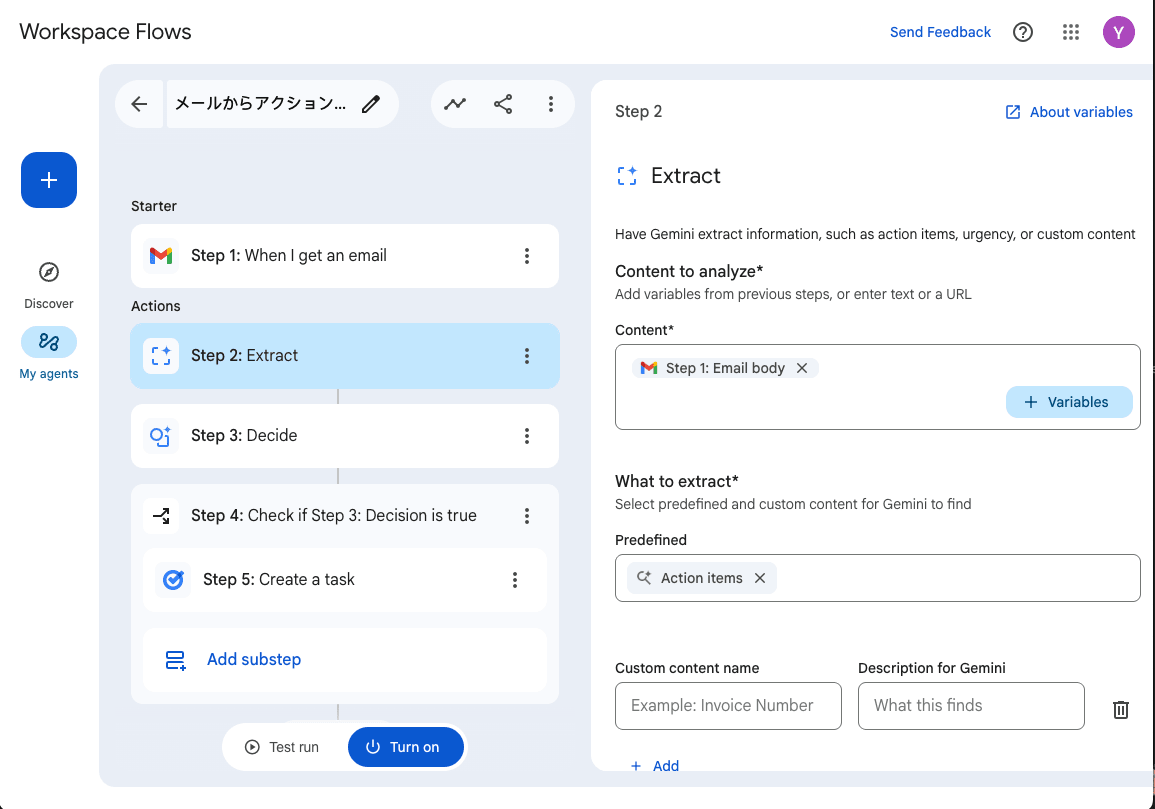Open the Y account avatar
This screenshot has width=1155, height=809.
[x=1118, y=32]
